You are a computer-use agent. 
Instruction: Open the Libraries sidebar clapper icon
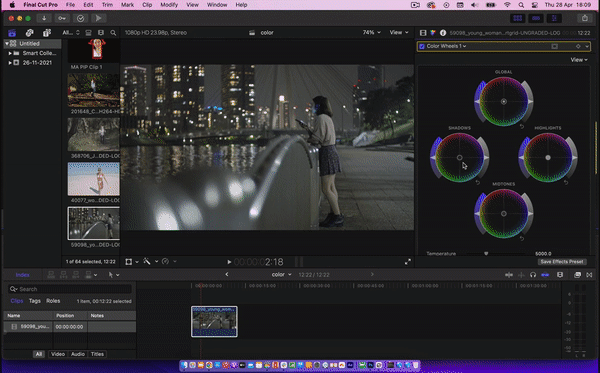pos(12,33)
